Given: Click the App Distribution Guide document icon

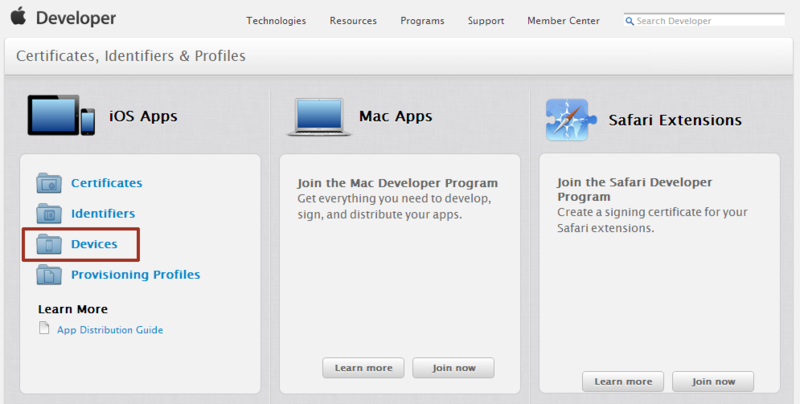Looking at the screenshot, I should click(44, 328).
